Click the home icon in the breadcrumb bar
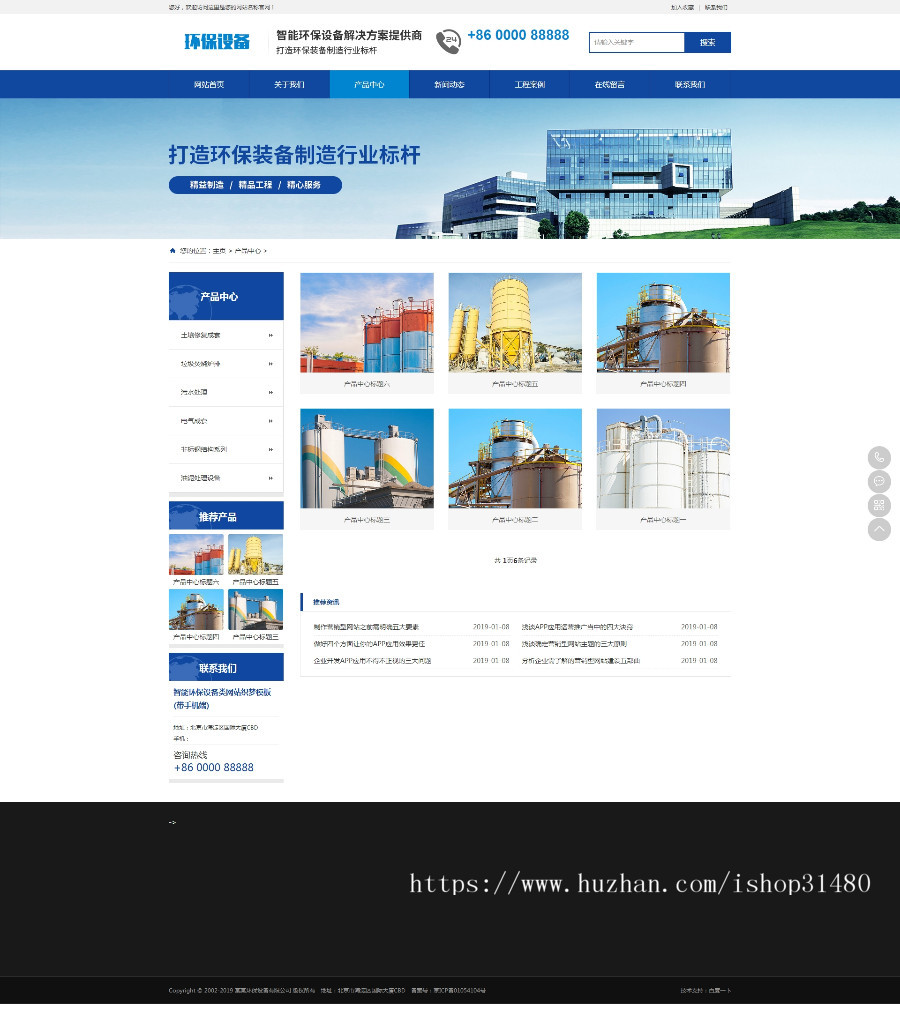900x1014 pixels. [x=172, y=250]
